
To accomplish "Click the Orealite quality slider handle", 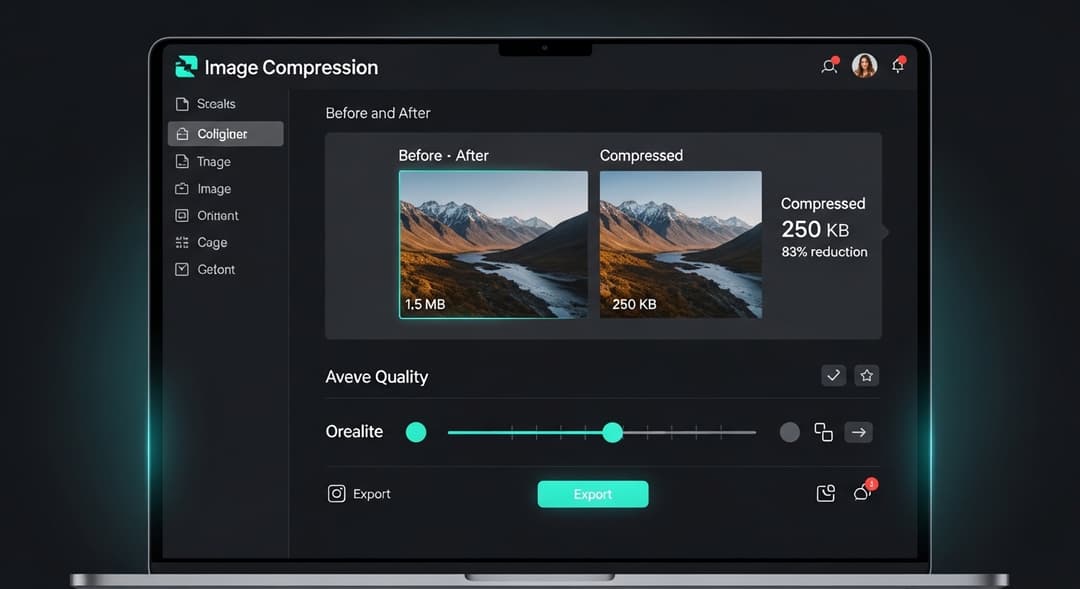I will (x=612, y=432).
